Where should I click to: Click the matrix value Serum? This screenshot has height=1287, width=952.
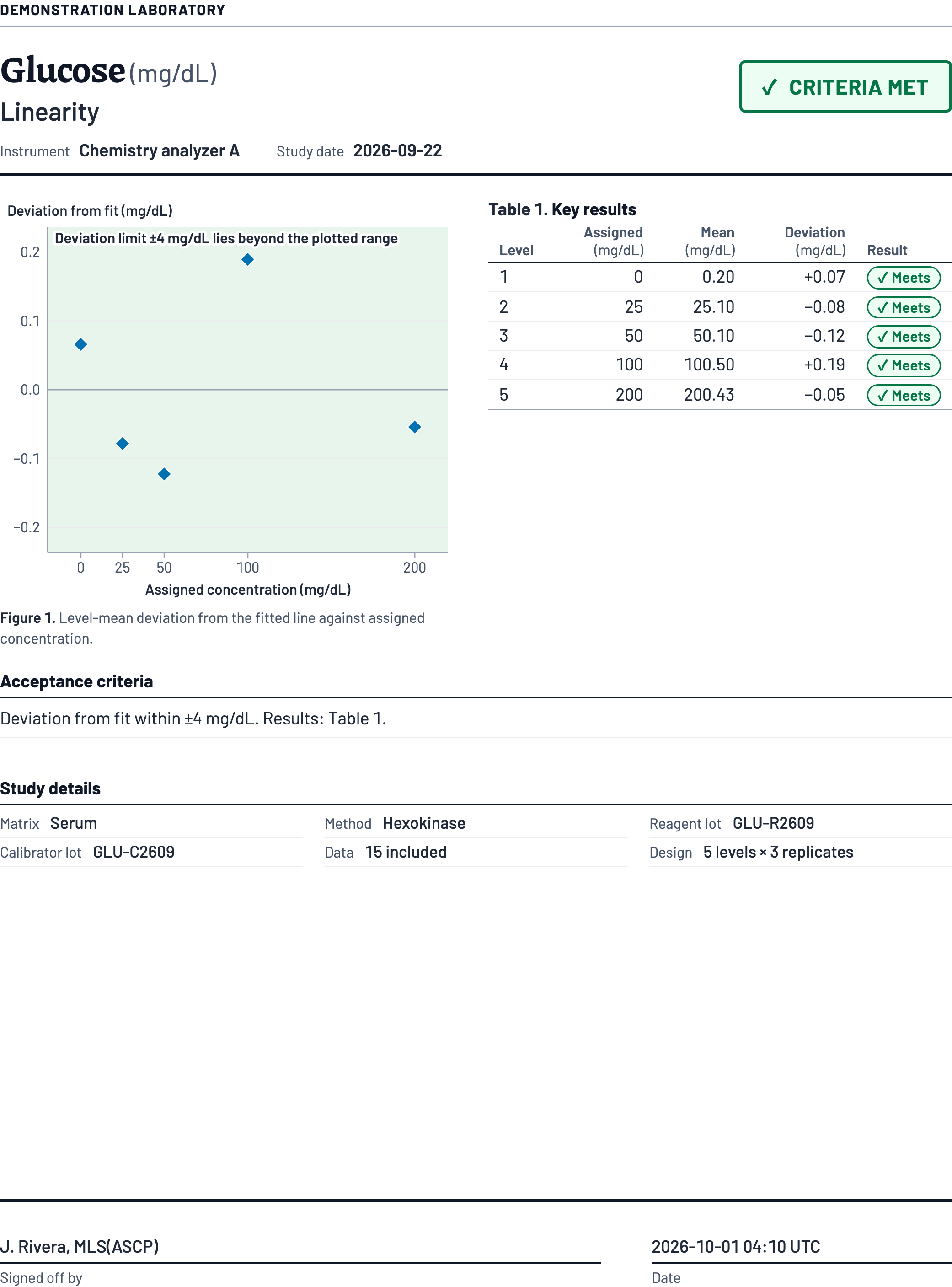click(73, 823)
